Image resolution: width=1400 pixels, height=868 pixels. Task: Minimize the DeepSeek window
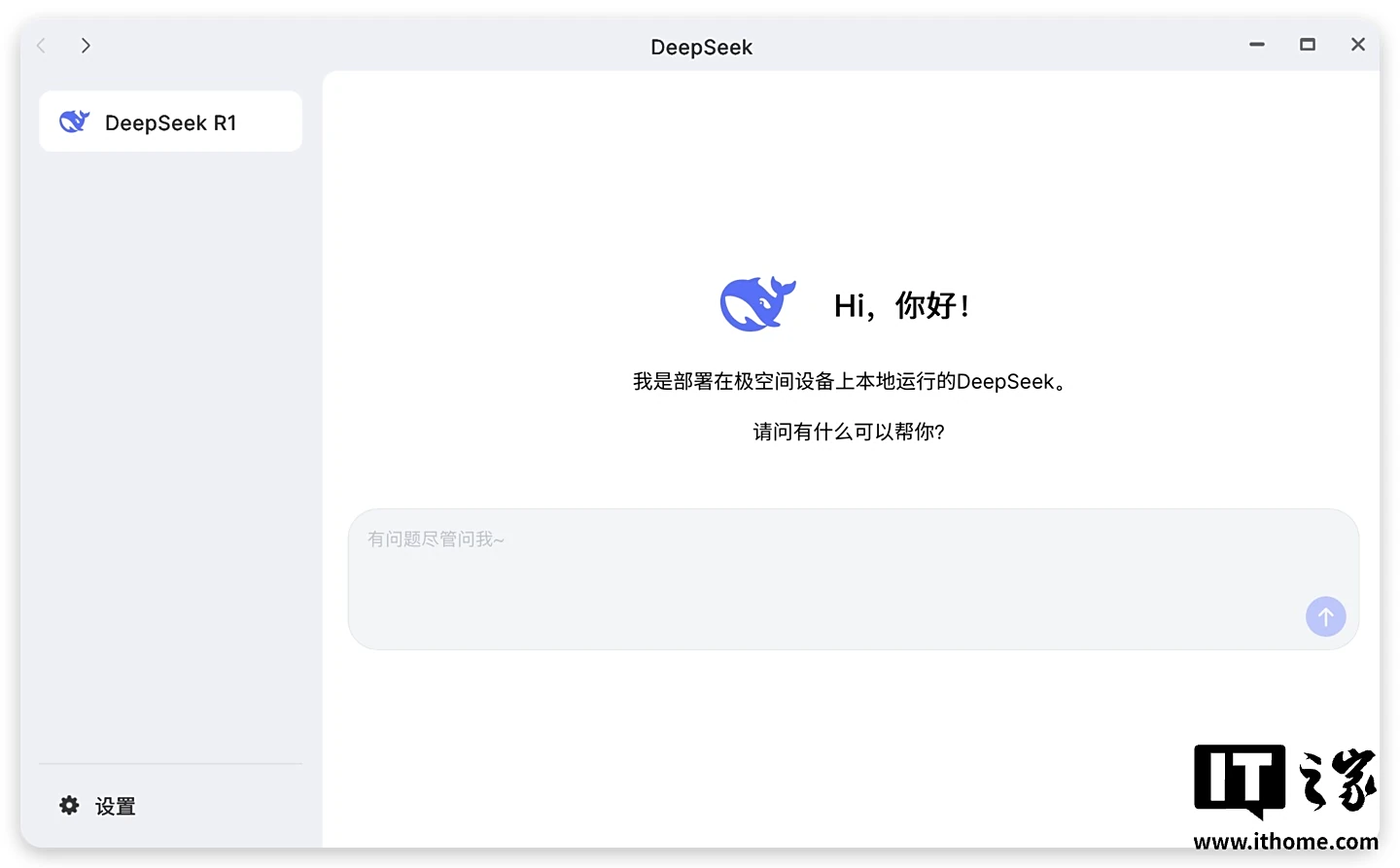coord(1257,45)
